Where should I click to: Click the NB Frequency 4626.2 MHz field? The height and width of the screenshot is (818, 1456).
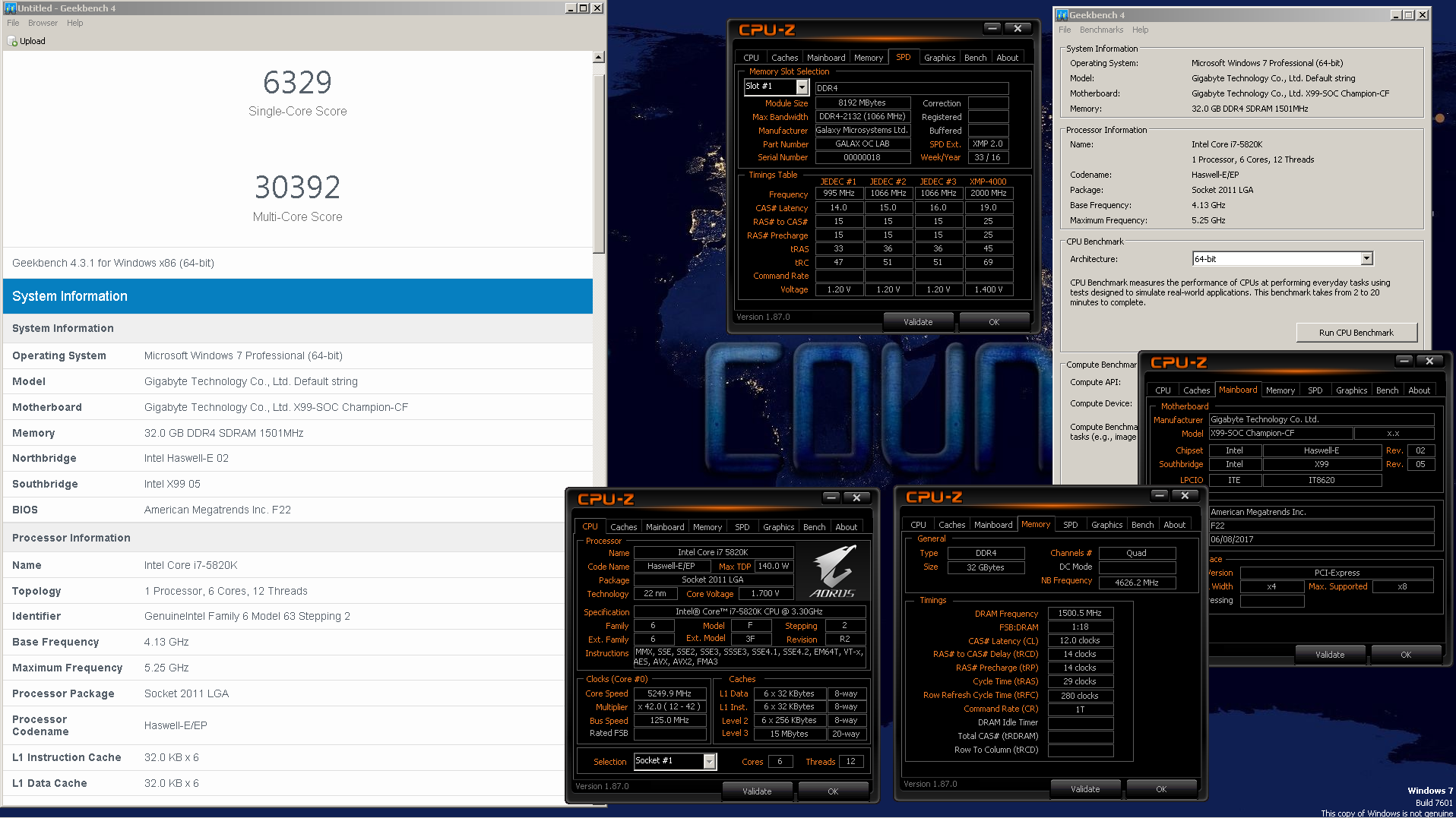(1137, 583)
